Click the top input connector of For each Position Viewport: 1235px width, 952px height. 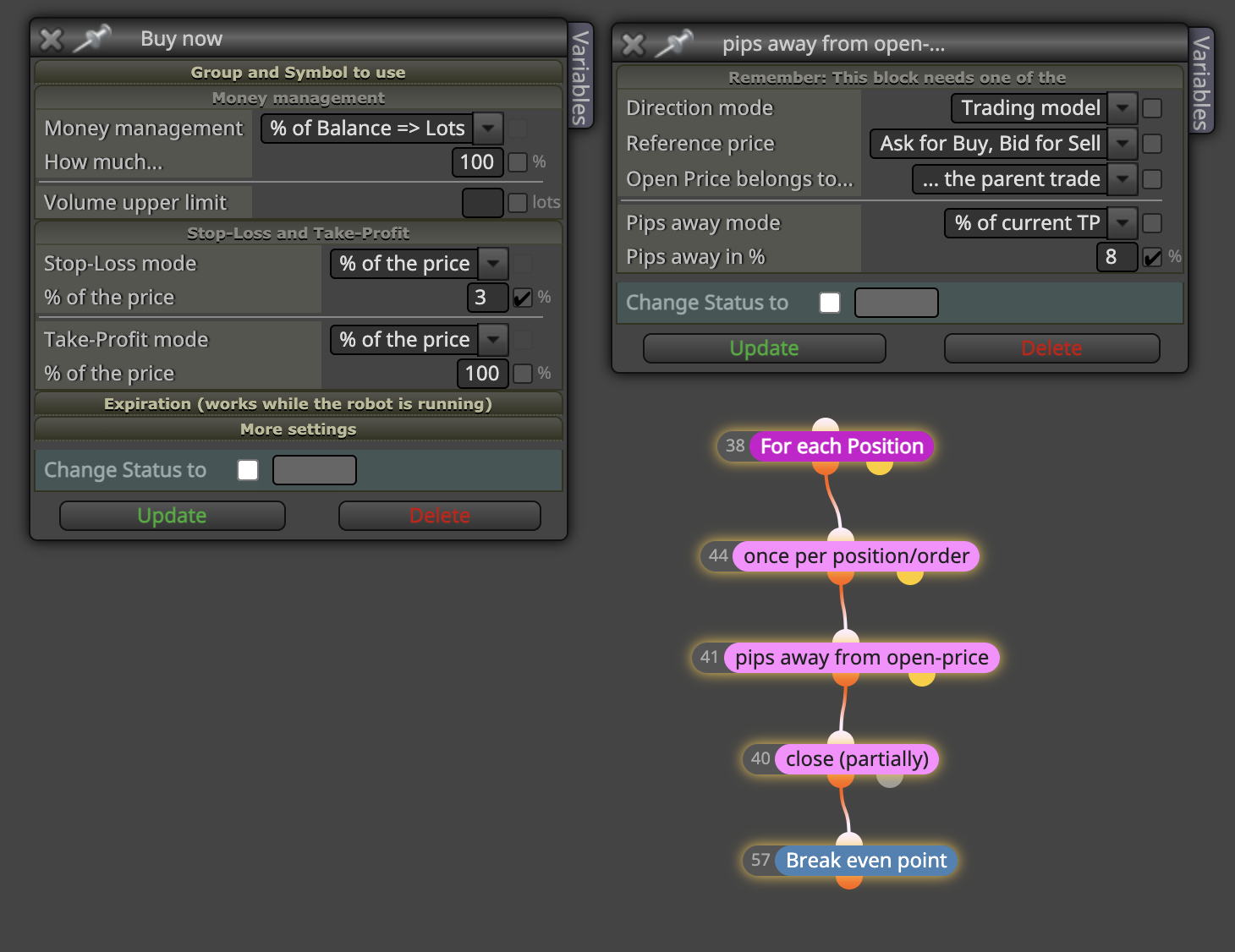pyautogui.click(x=826, y=425)
